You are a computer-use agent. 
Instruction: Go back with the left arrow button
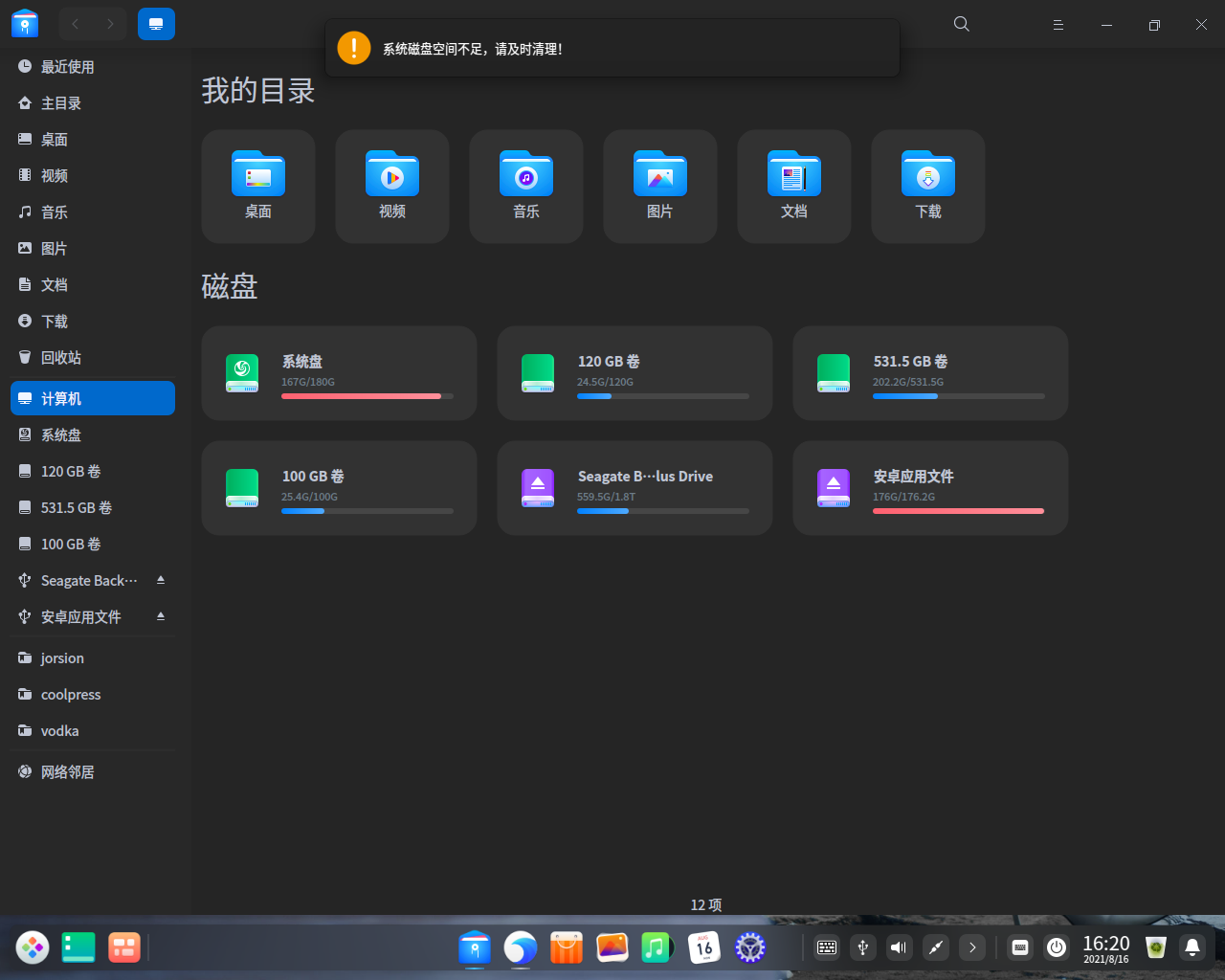(x=76, y=24)
